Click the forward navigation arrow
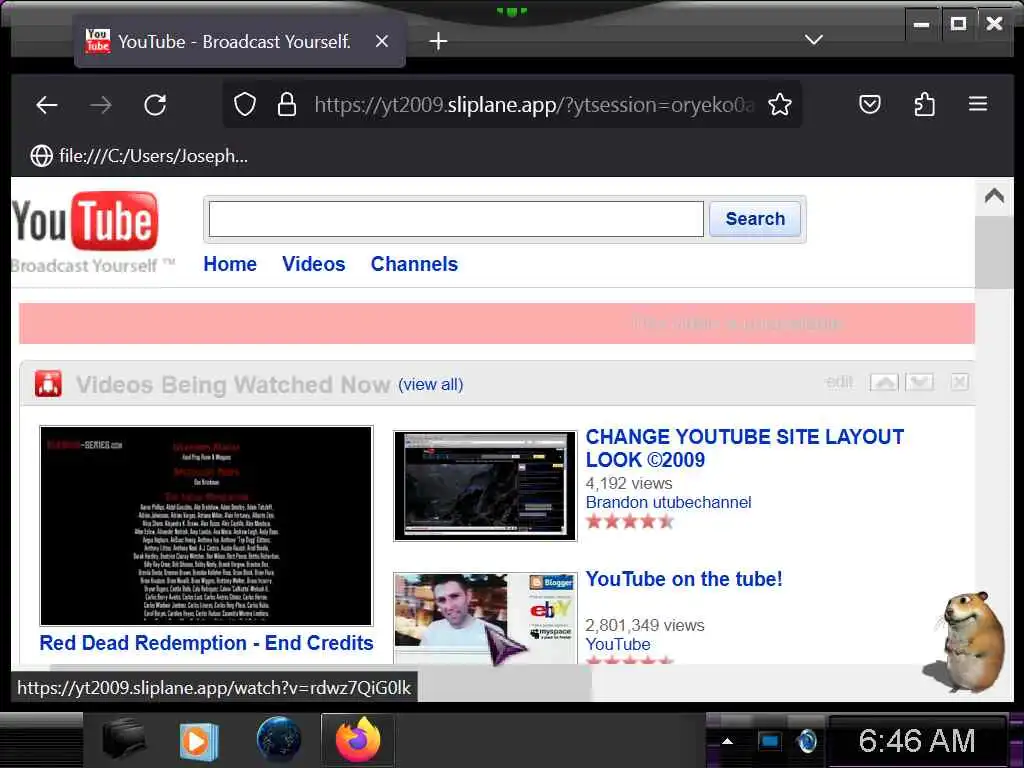The width and height of the screenshot is (1024, 768). point(101,104)
